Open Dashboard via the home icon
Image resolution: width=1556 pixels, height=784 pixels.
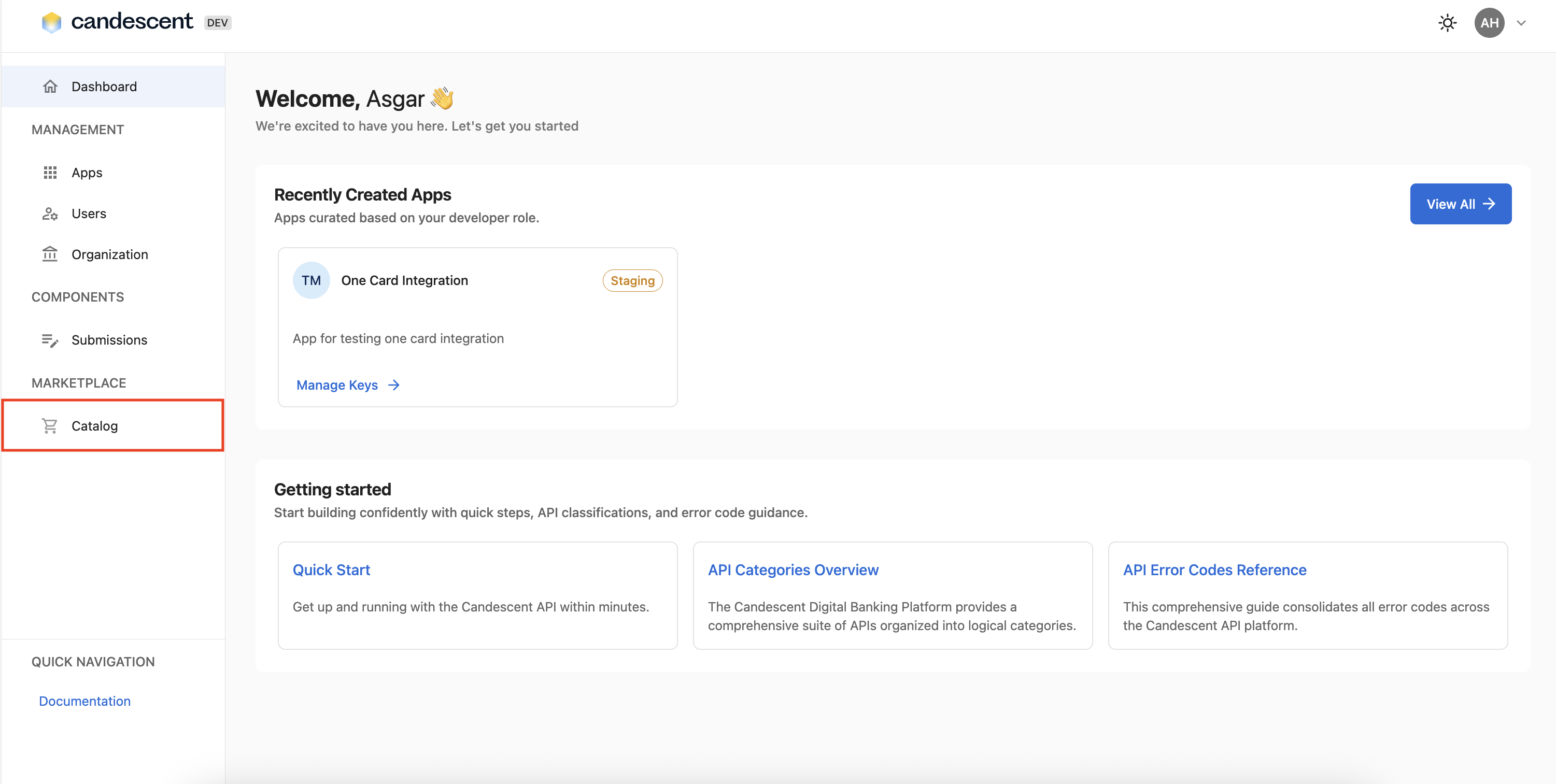pyautogui.click(x=51, y=86)
